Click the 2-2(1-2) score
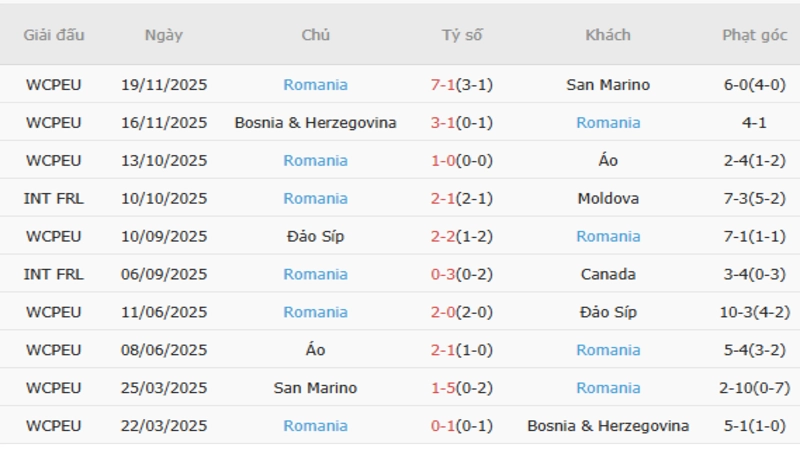800x450 pixels. tap(461, 237)
